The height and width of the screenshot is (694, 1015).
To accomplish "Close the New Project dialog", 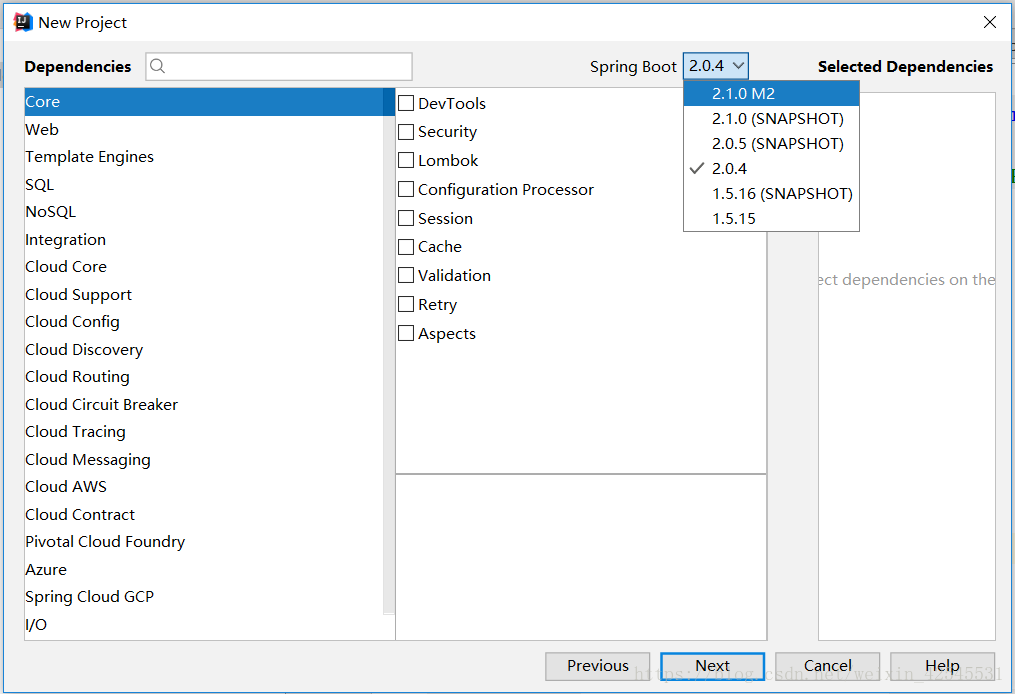I will (x=989, y=22).
